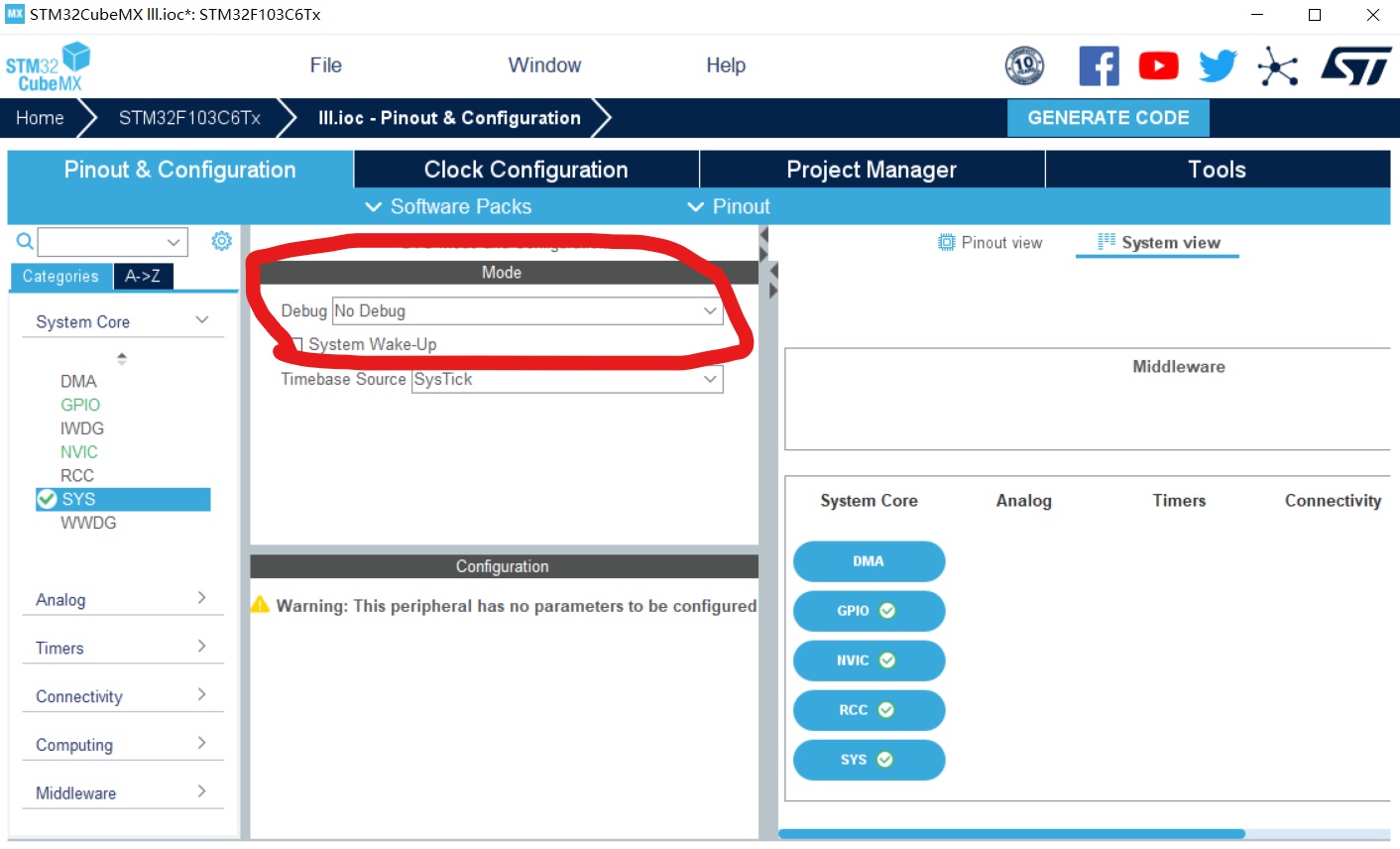
Task: Select GPIO in the System Core list
Action: (x=80, y=405)
